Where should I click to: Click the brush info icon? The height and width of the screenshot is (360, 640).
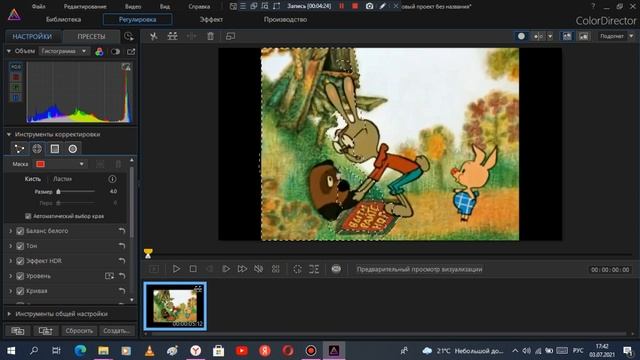(112, 179)
